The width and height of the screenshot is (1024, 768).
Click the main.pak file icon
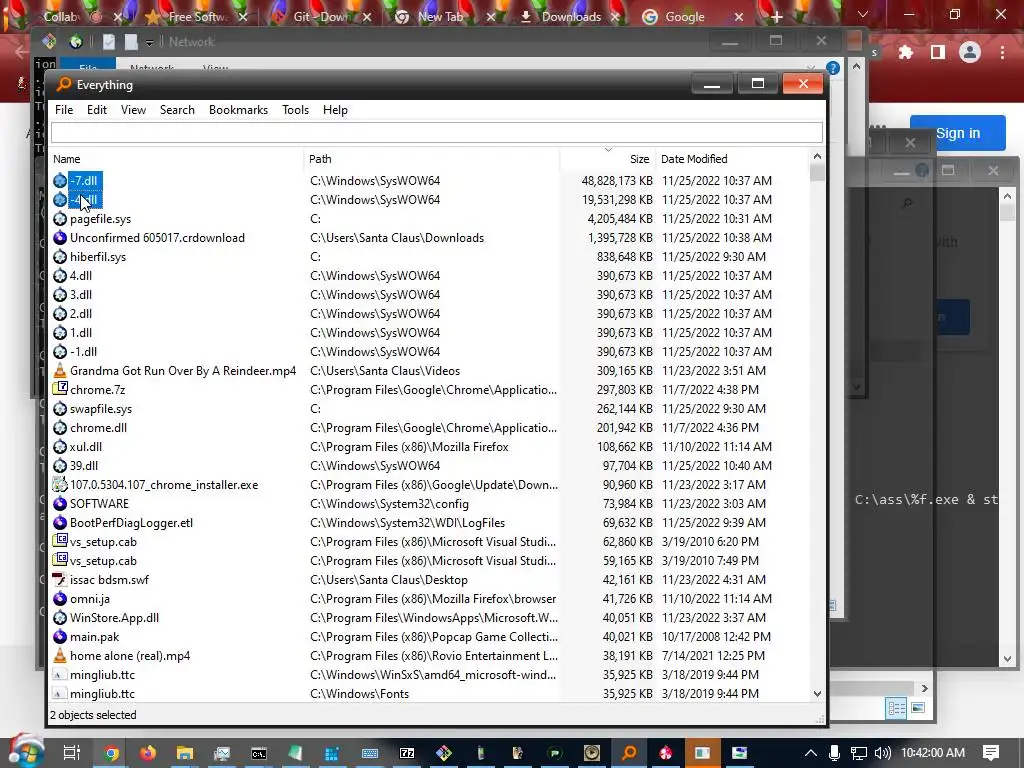point(60,637)
